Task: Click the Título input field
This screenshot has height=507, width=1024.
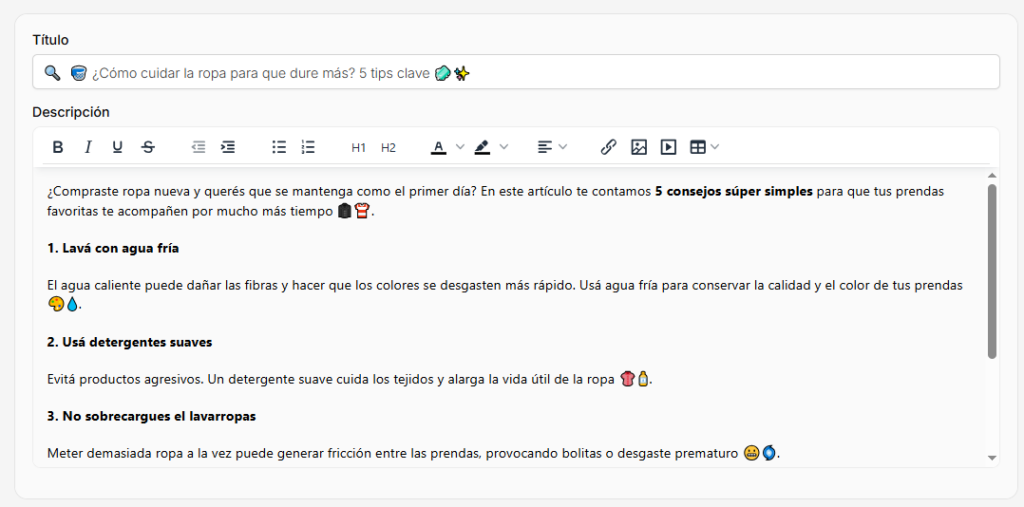Action: pos(516,73)
